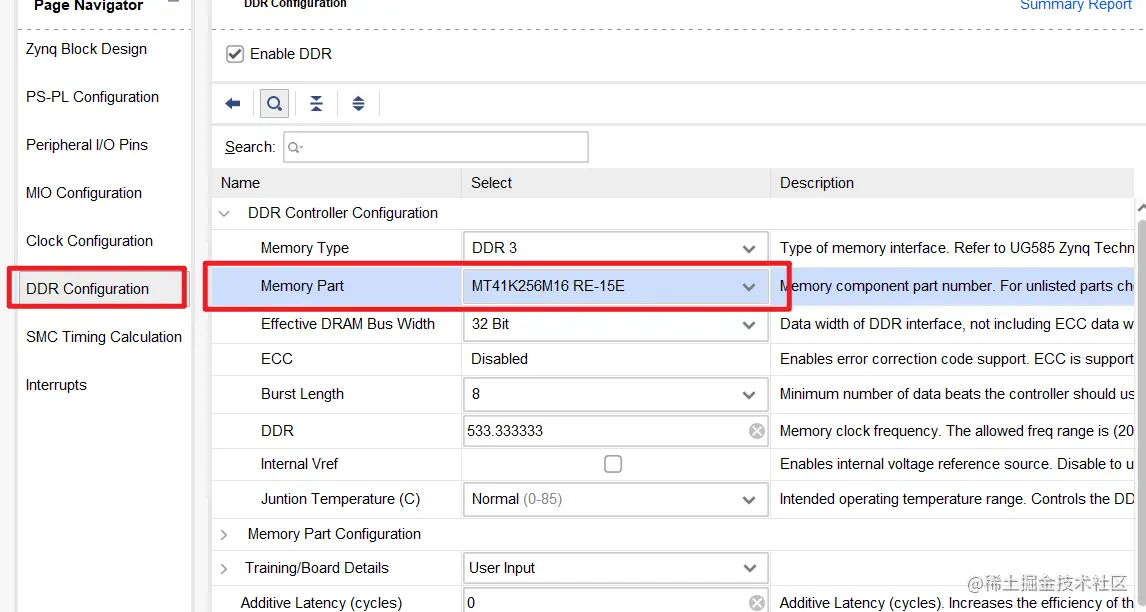1146x612 pixels.
Task: Open Peripheral I/O Pins page
Action: click(87, 145)
